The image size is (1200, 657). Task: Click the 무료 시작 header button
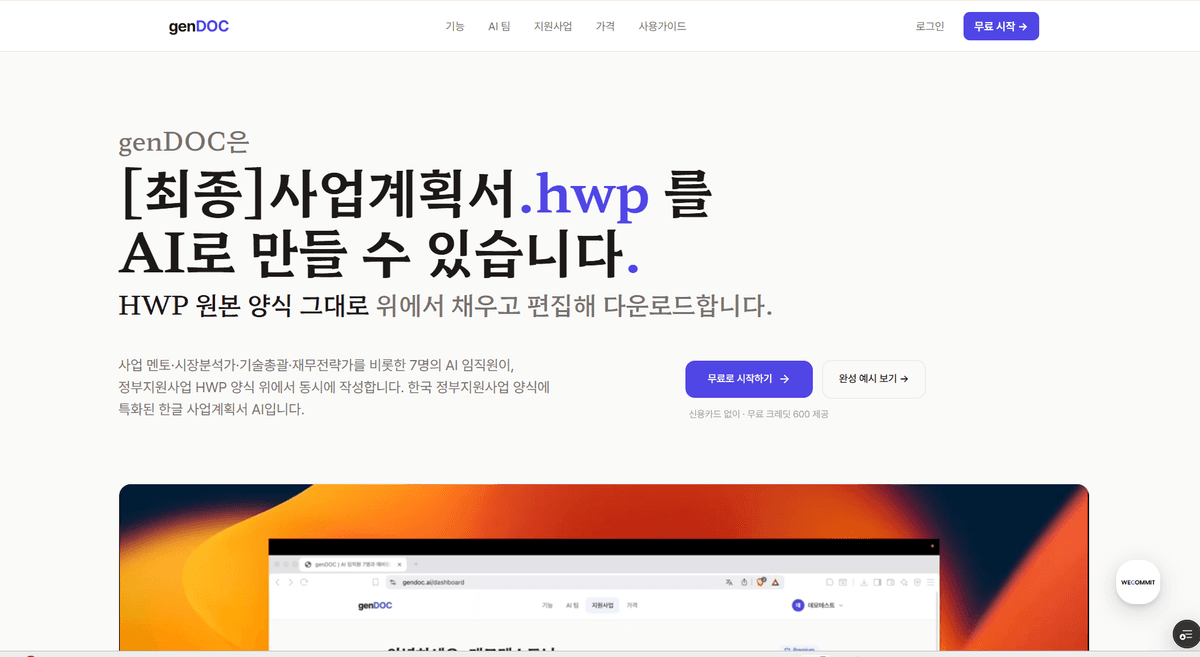(x=1001, y=27)
